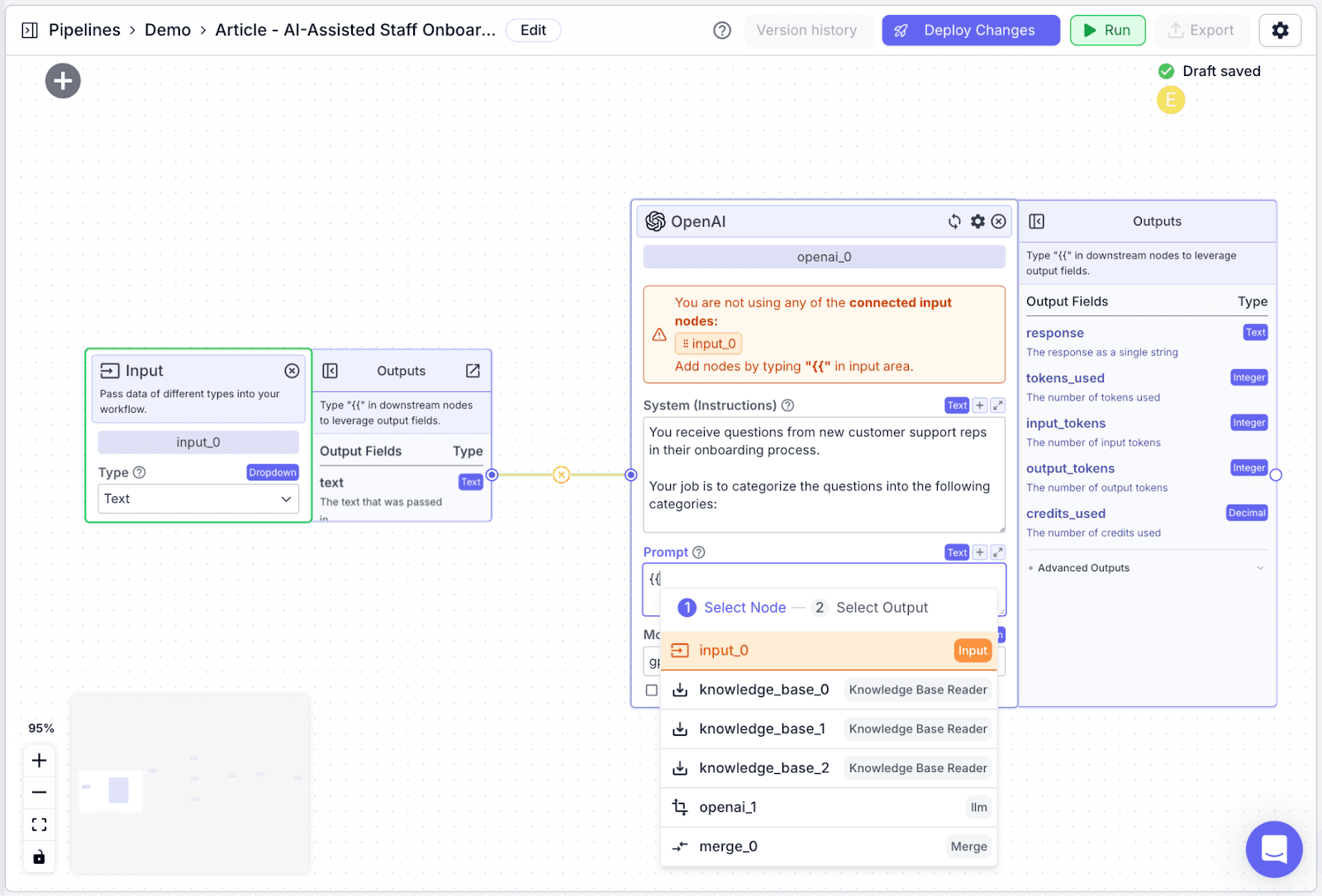The height and width of the screenshot is (896, 1322).
Task: Select knowledge_base_0 from node list
Action: [x=829, y=690]
